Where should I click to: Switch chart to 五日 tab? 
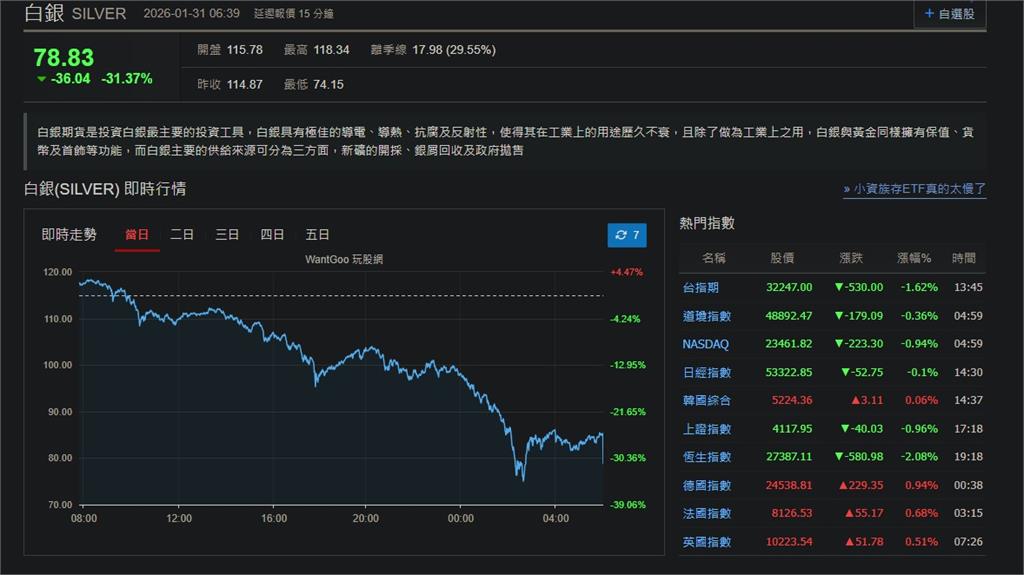[x=317, y=235]
